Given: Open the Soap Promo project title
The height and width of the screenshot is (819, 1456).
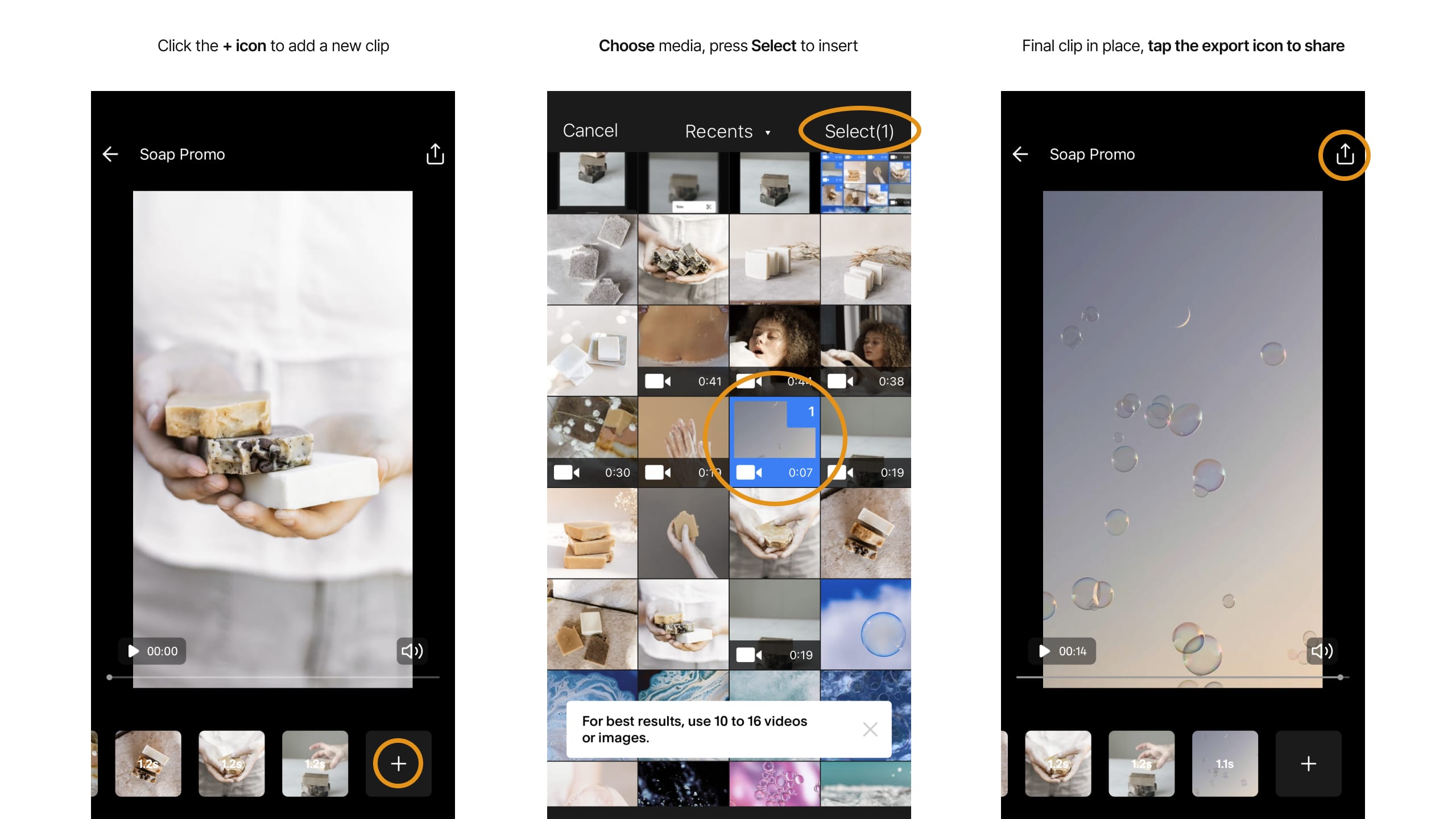Looking at the screenshot, I should (184, 153).
